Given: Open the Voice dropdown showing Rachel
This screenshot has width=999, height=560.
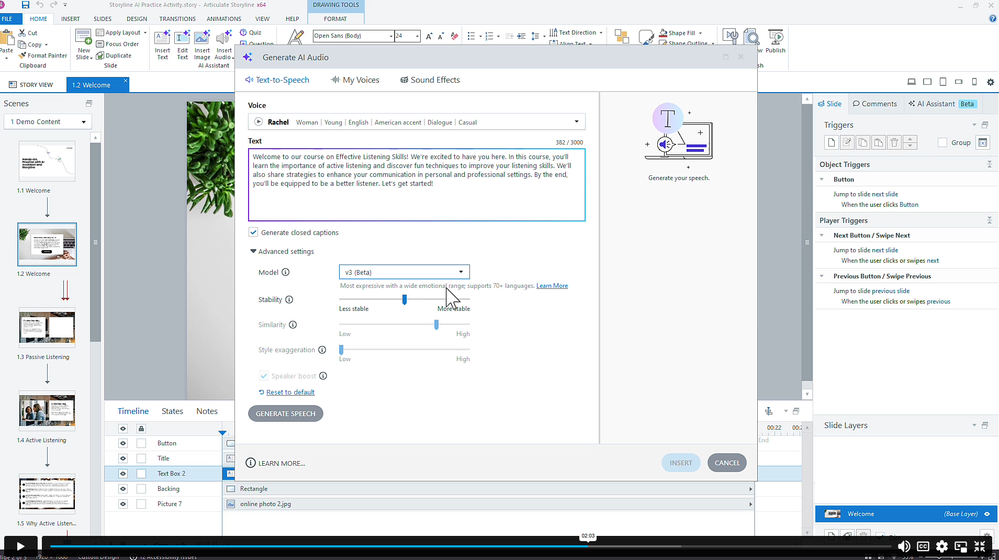Looking at the screenshot, I should point(417,122).
